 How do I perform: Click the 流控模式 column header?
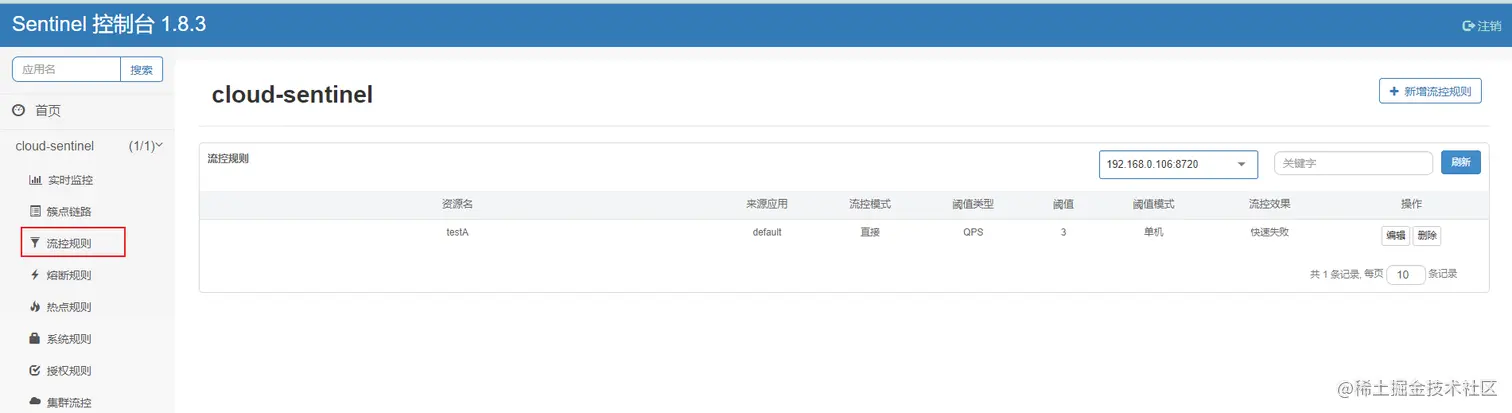[x=870, y=204]
